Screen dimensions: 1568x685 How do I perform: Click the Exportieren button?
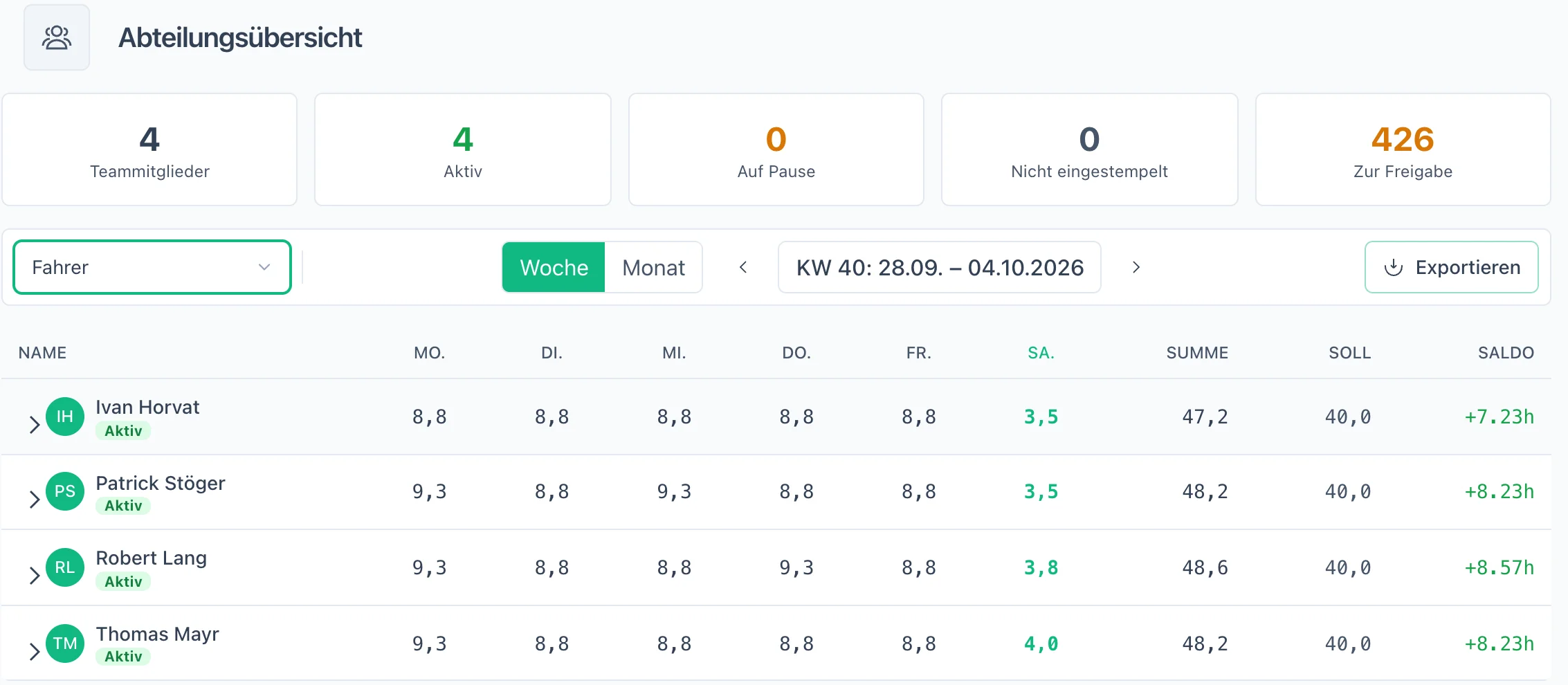(x=1452, y=267)
